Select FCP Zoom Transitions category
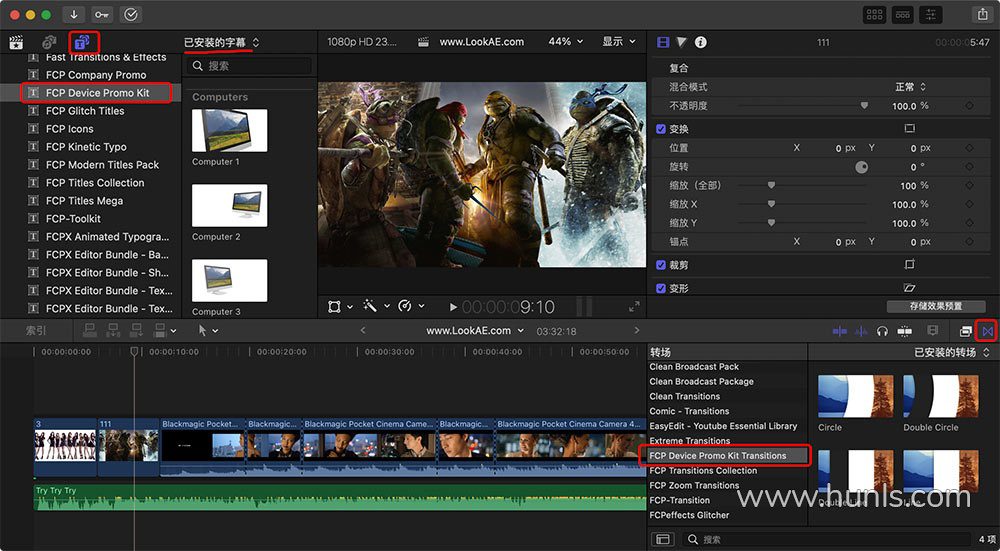 click(694, 485)
